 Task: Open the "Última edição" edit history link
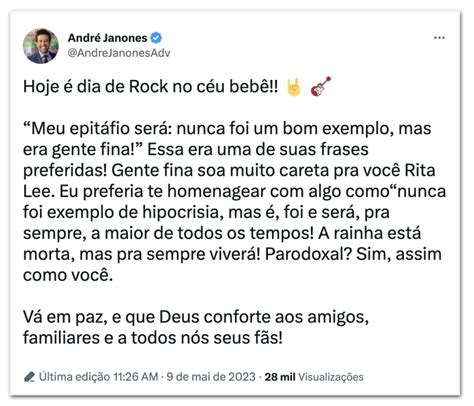(74, 377)
